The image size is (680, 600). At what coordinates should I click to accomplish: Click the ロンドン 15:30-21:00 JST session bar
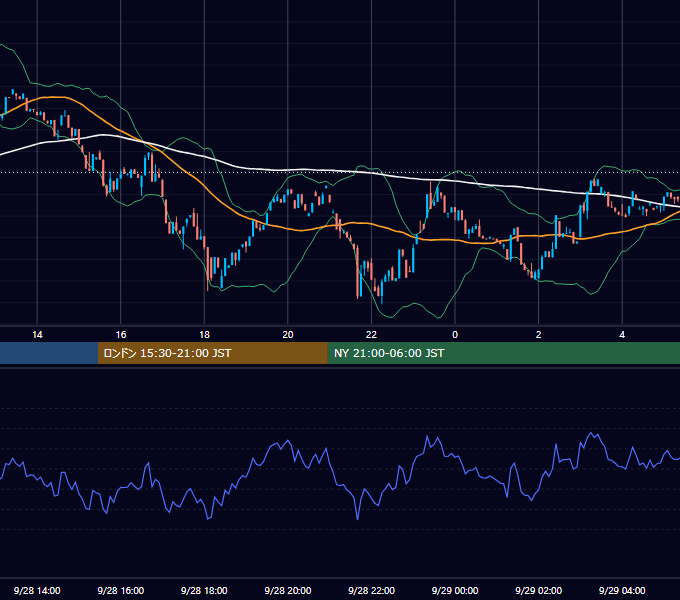(x=212, y=353)
